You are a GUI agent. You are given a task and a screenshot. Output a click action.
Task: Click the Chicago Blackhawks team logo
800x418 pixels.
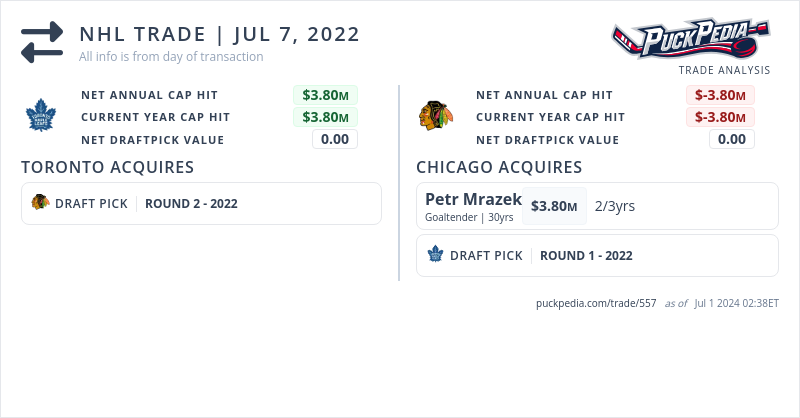(x=437, y=116)
